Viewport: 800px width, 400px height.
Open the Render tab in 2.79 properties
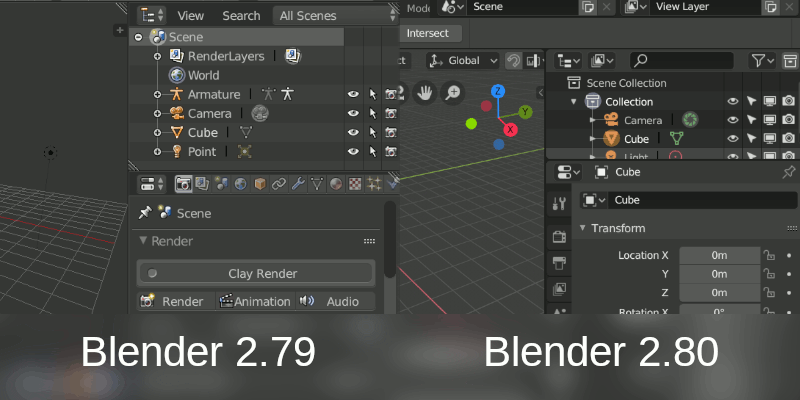pos(183,184)
